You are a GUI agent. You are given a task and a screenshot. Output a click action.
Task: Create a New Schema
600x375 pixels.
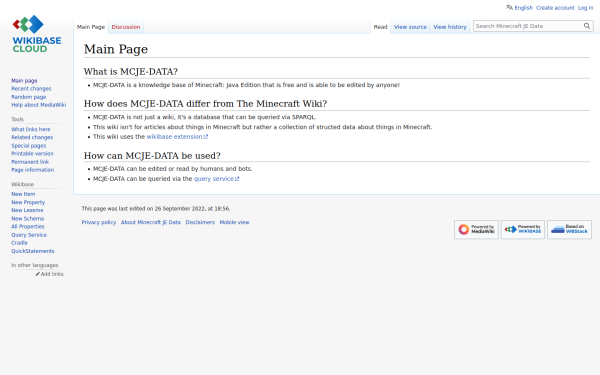point(28,218)
